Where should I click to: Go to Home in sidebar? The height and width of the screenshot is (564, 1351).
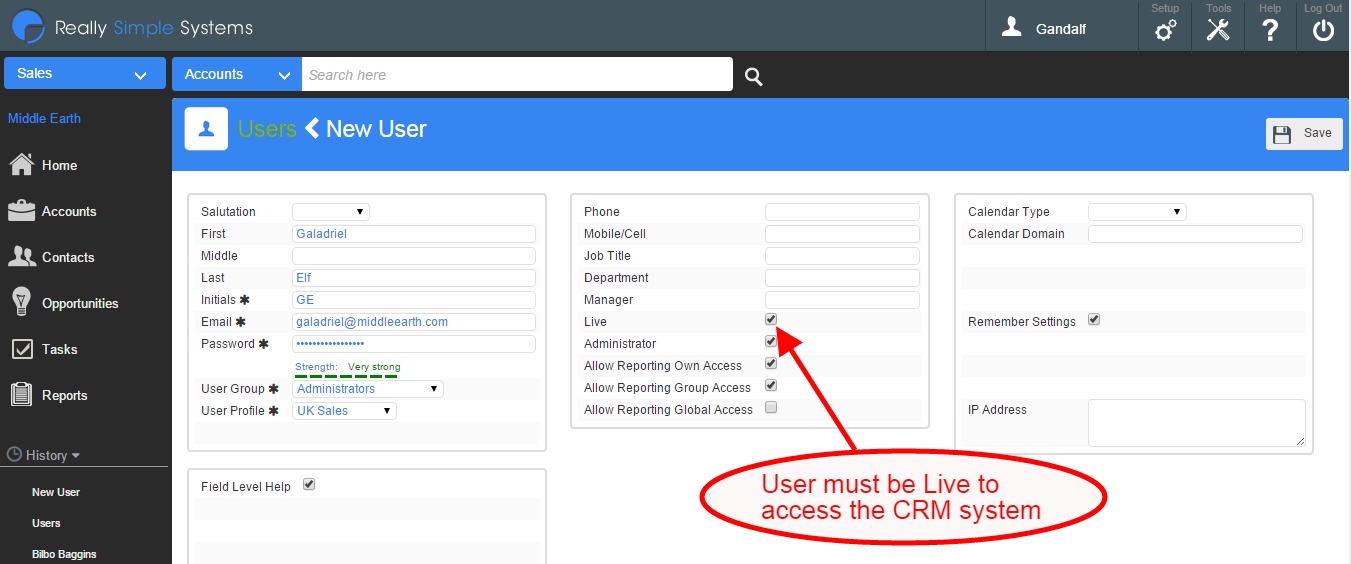[x=60, y=165]
